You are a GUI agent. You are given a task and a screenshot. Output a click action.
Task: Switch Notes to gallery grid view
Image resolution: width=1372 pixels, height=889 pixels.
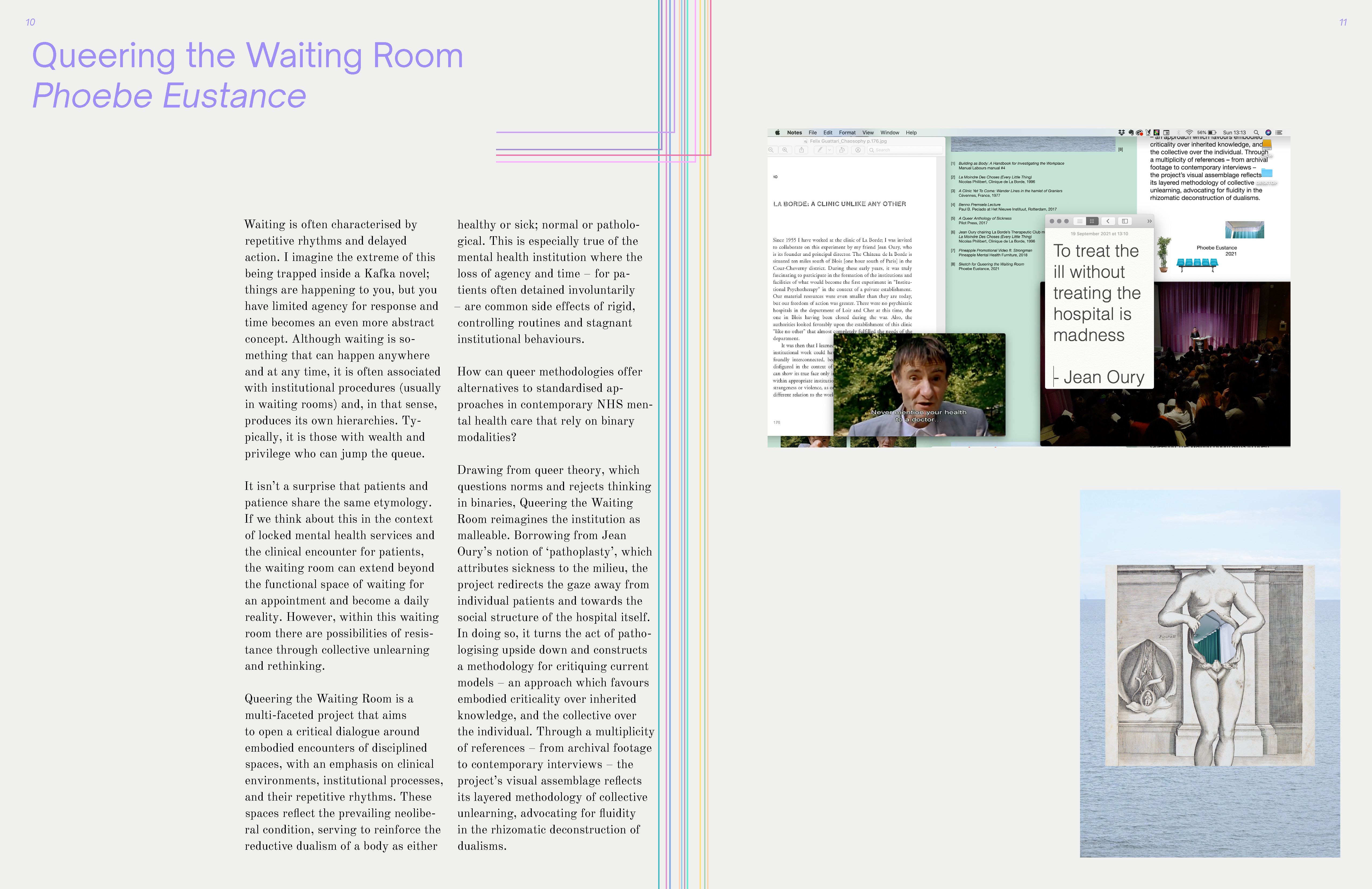(x=1092, y=221)
